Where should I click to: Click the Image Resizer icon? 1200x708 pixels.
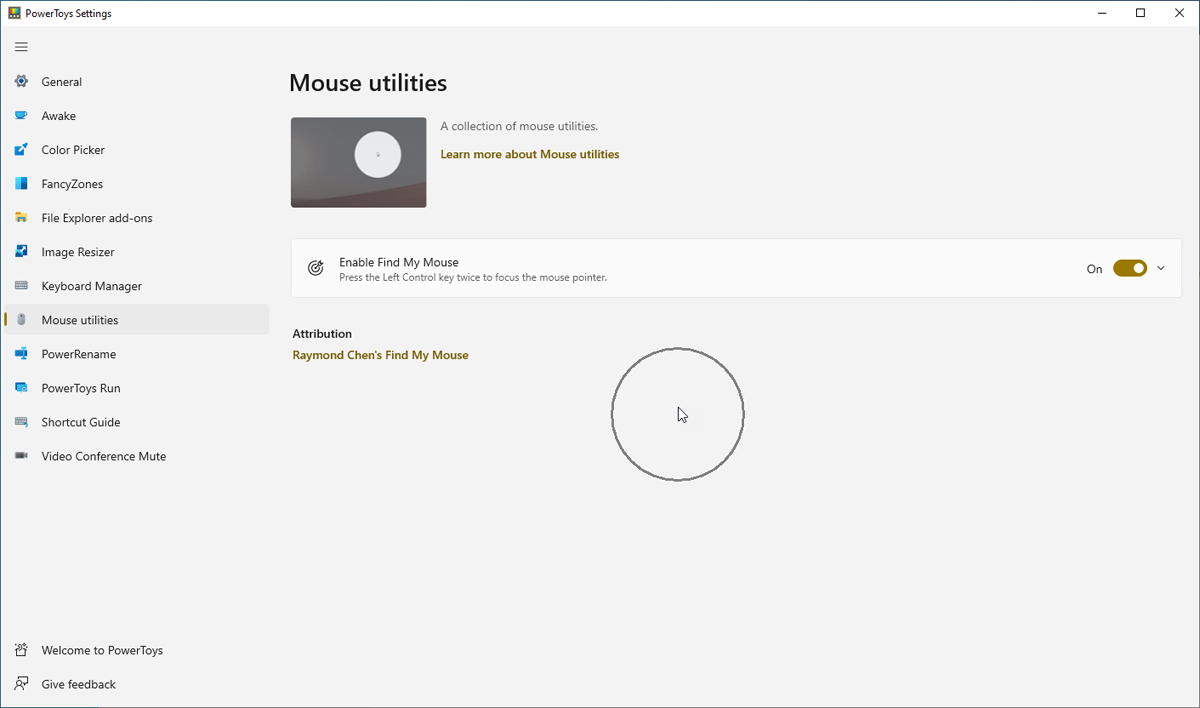coord(21,252)
